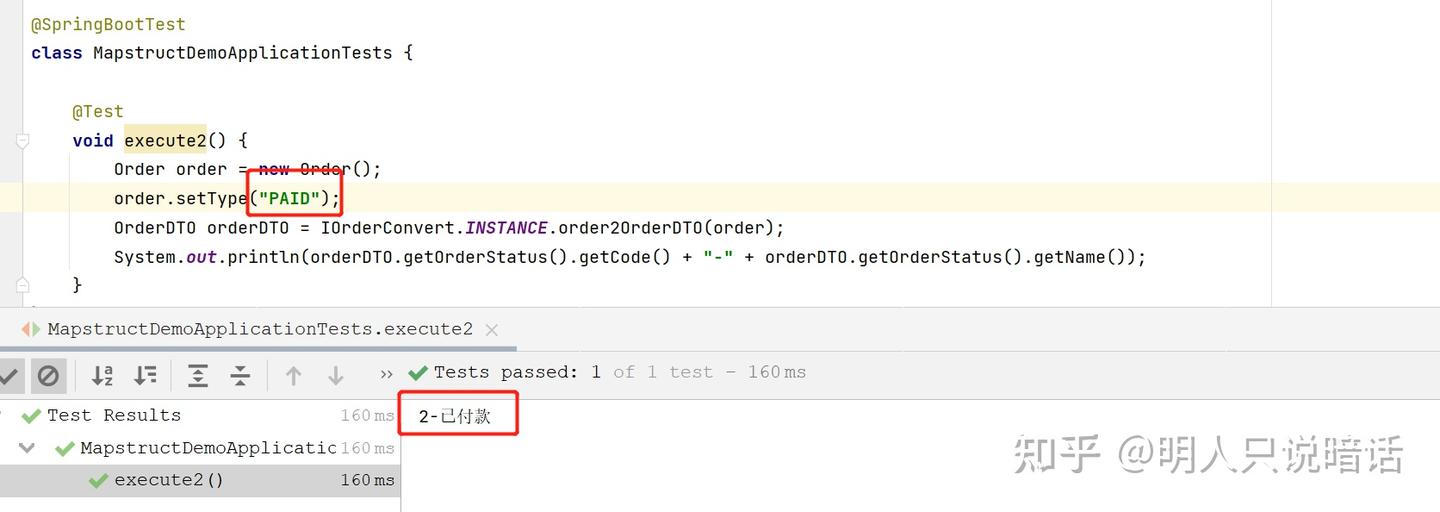Viewport: 1440px width, 512px height.
Task: Toggle the show passed tests checkmark
Action: pos(9,376)
